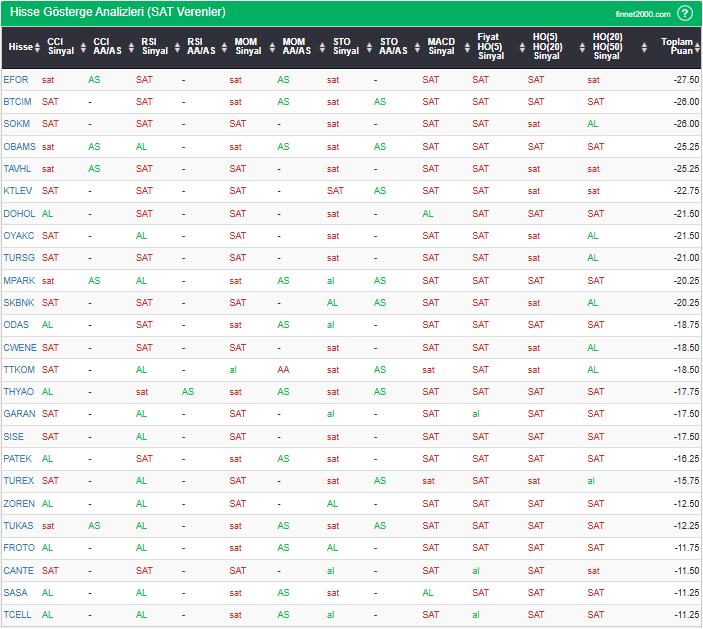Image resolution: width=703 pixels, height=629 pixels.
Task: Click sort arrows on MOM Sinyal column
Action: pos(271,46)
